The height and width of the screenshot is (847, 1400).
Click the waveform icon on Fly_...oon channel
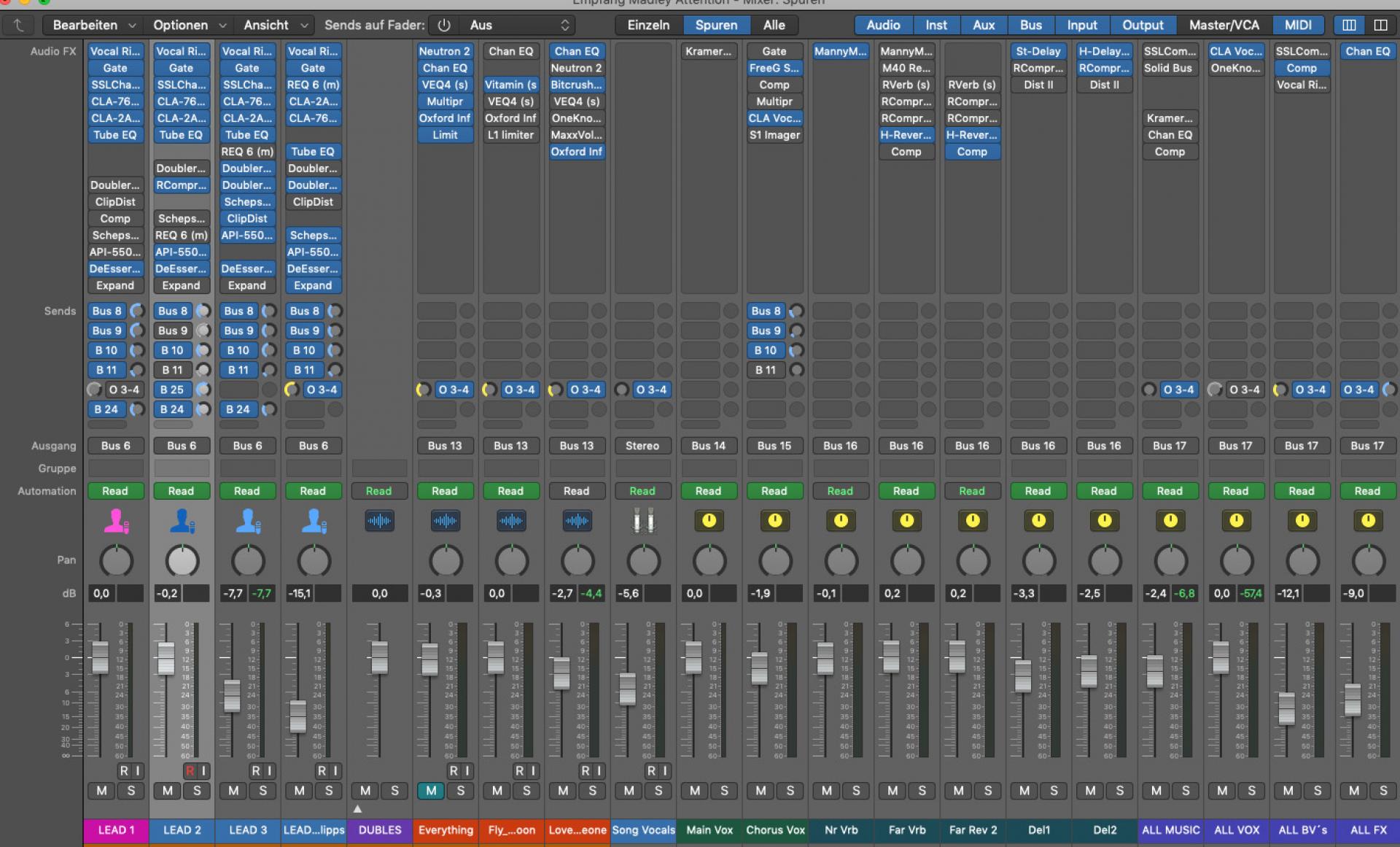point(511,521)
